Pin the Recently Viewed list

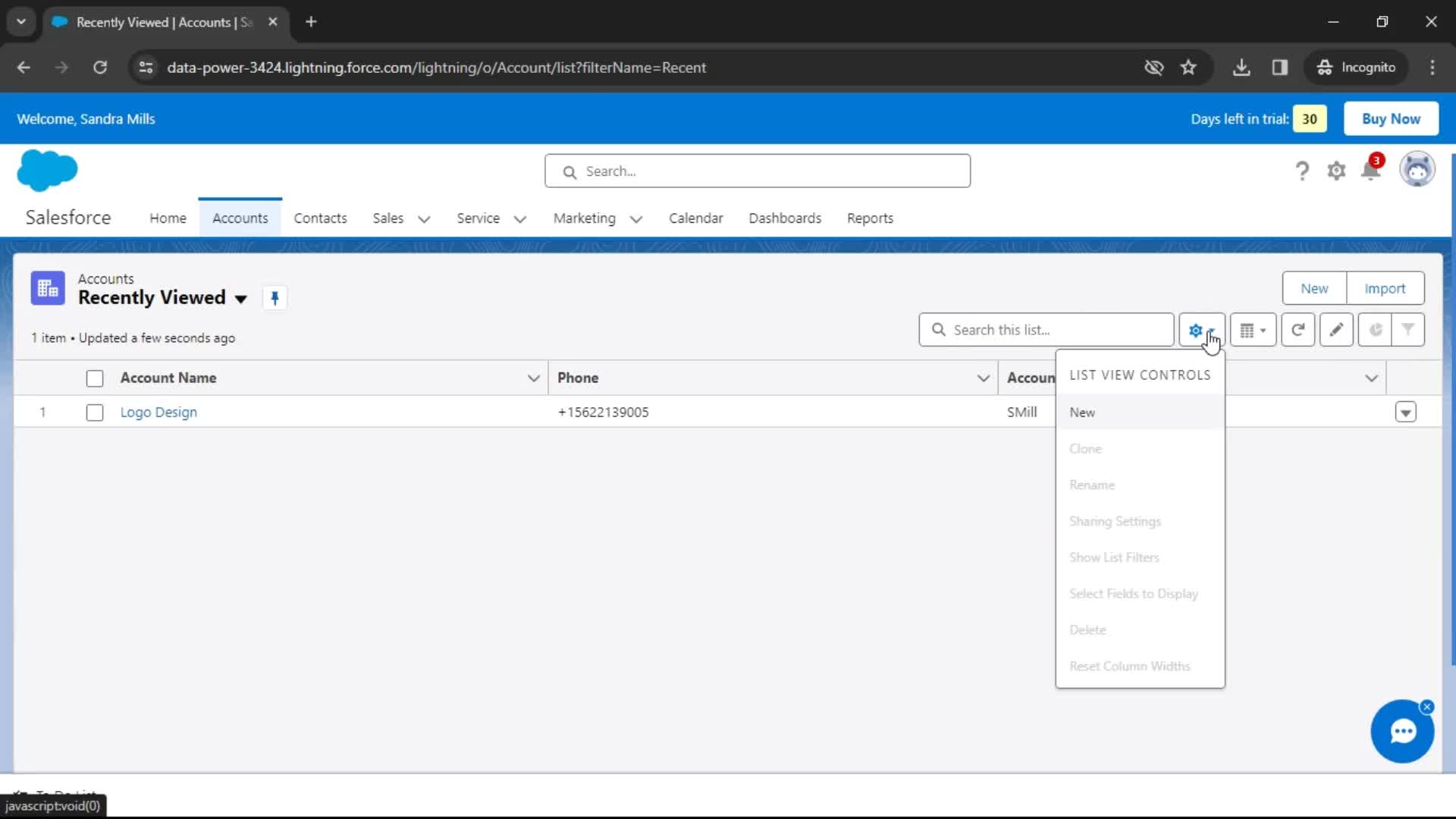click(275, 298)
